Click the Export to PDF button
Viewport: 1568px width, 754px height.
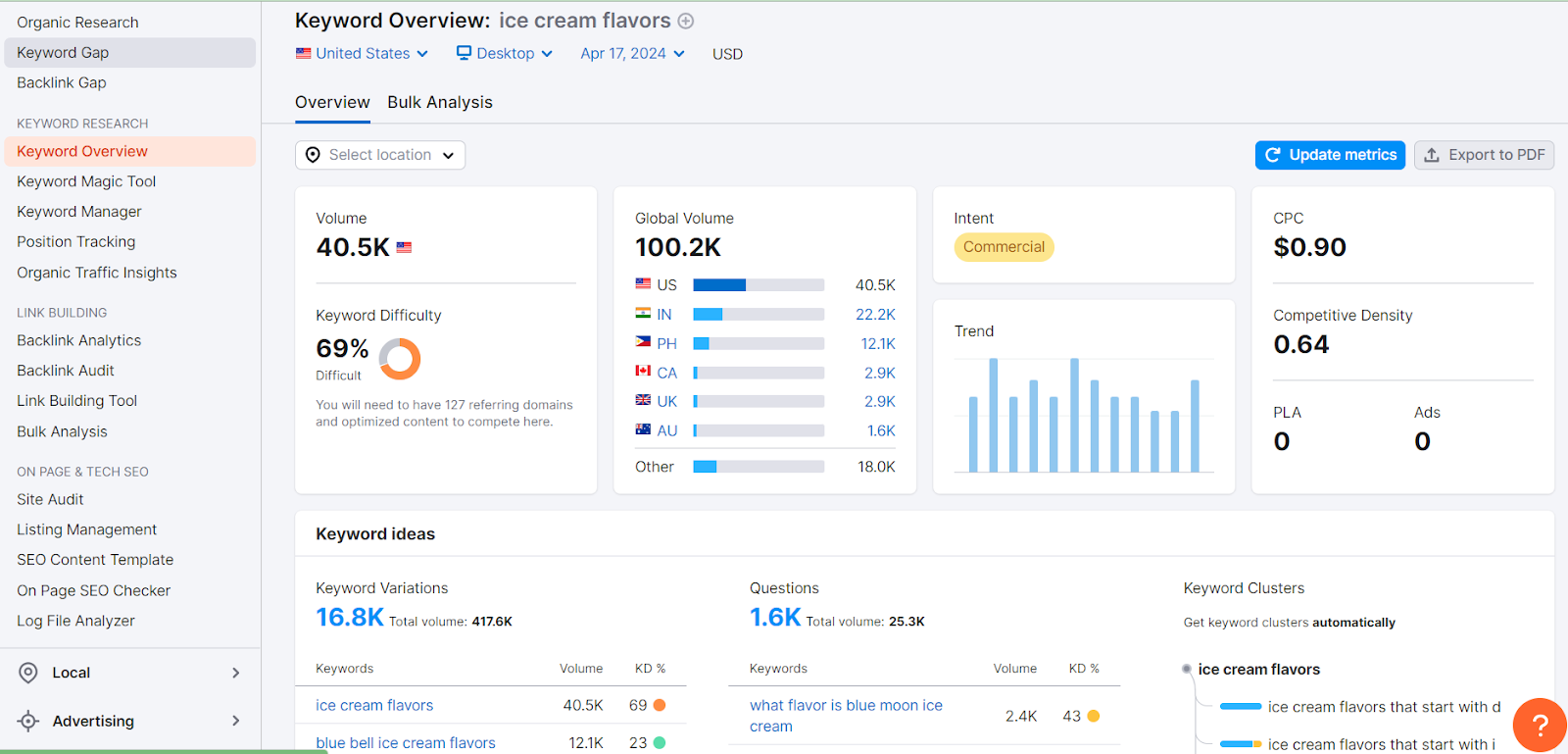click(x=1484, y=155)
